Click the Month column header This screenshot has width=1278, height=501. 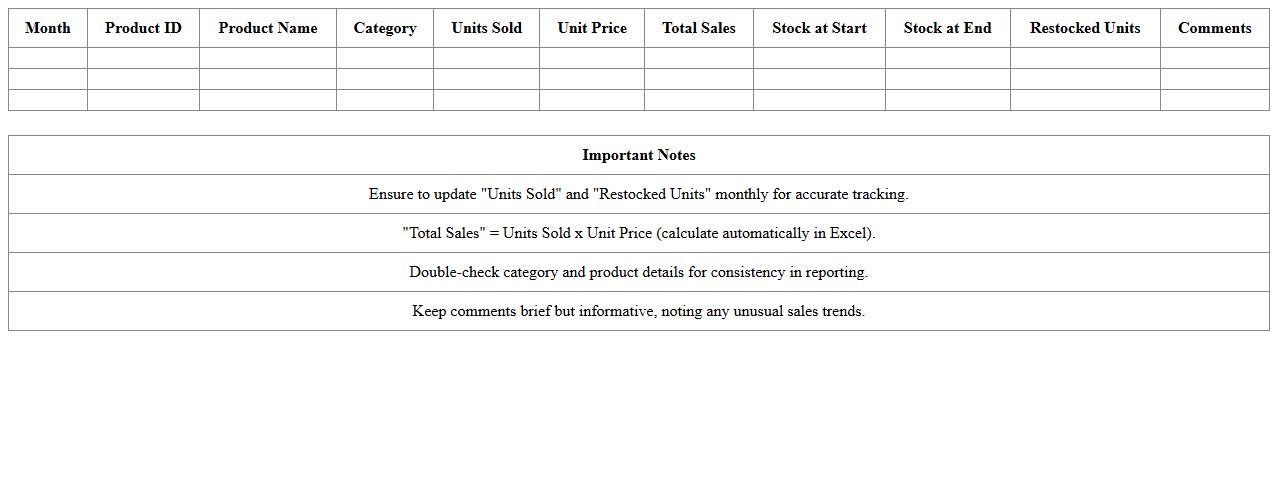48,28
